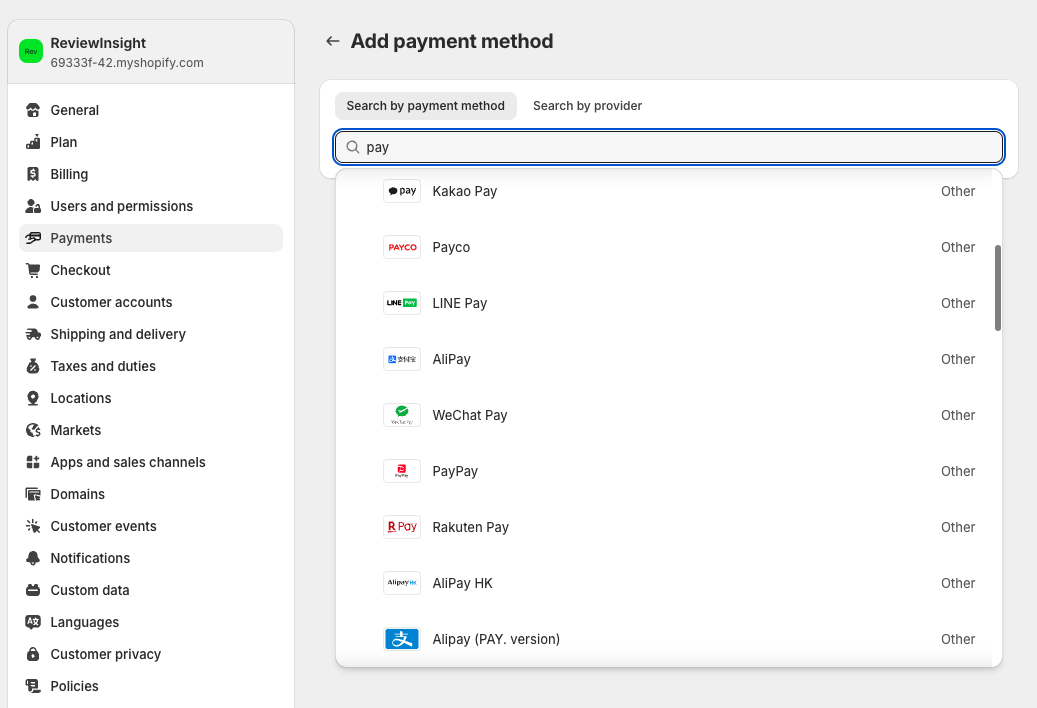Switch to the Search by provider tab
The width and height of the screenshot is (1037, 708).
tap(587, 105)
